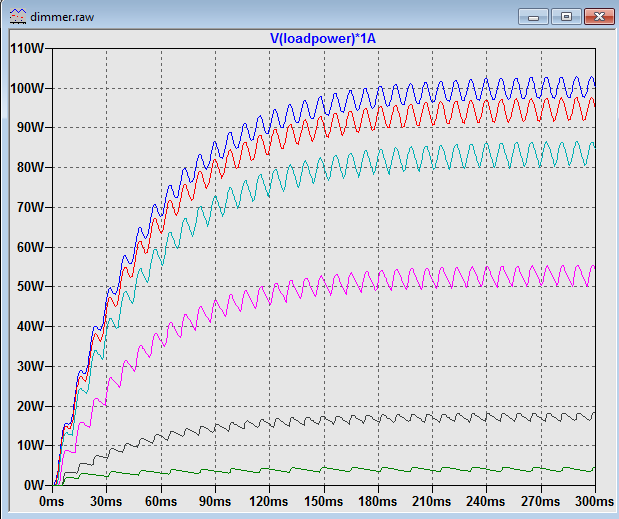
Task: Click the 60W vertical axis label
Action: [x=31, y=247]
